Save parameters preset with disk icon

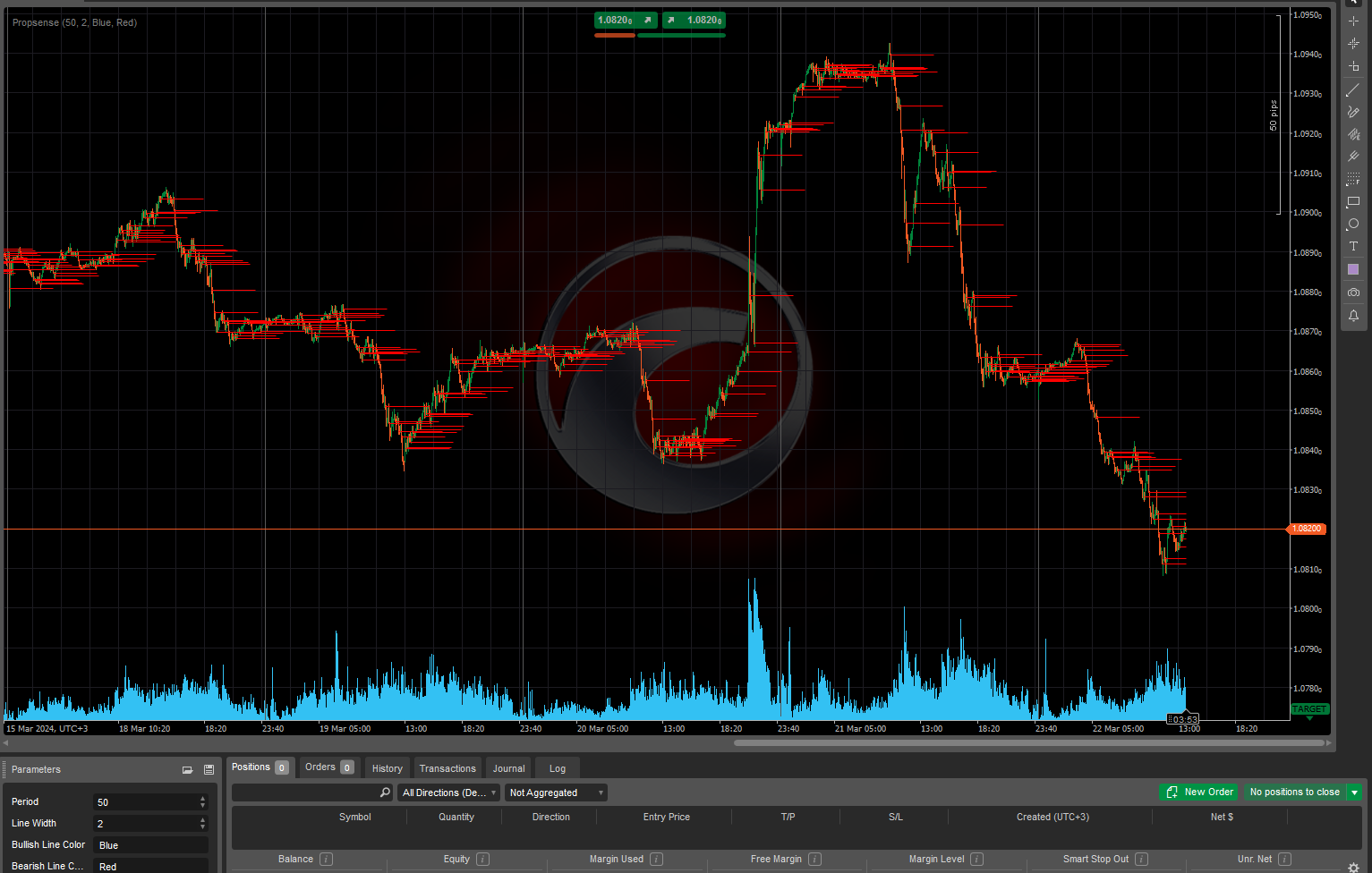[209, 769]
